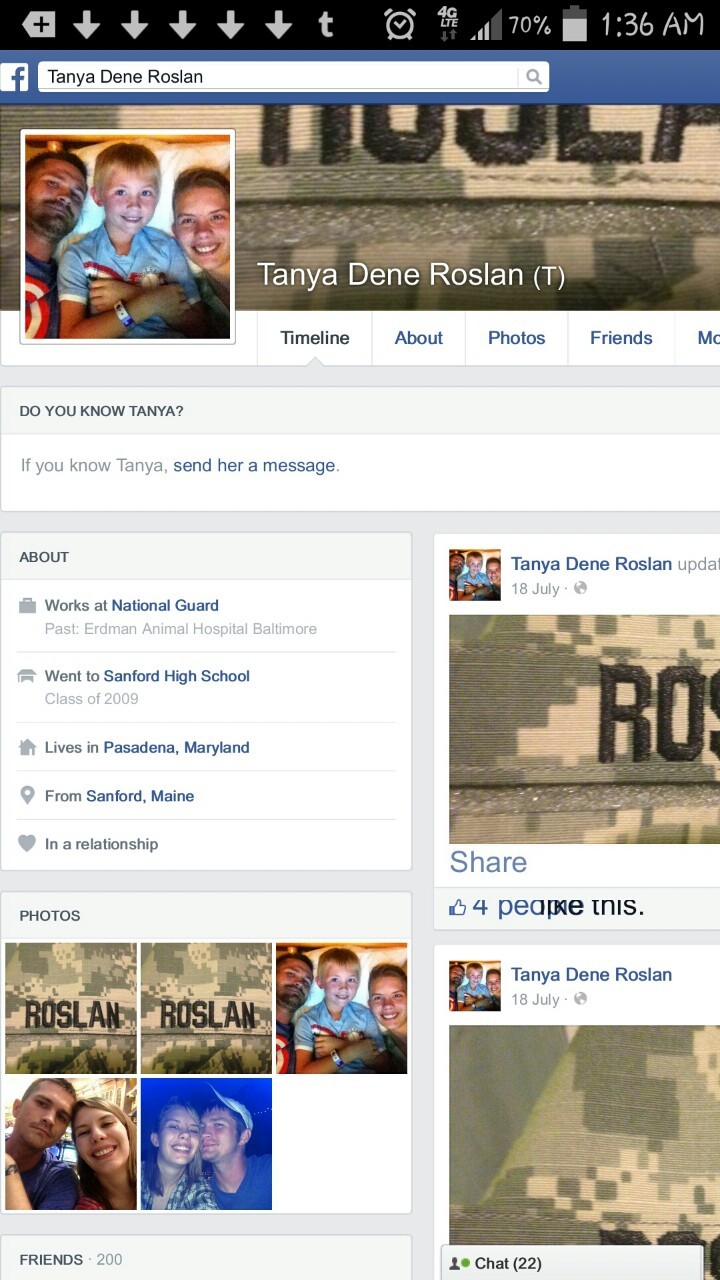Open the Timeline tab
The height and width of the screenshot is (1280, 720).
(315, 338)
